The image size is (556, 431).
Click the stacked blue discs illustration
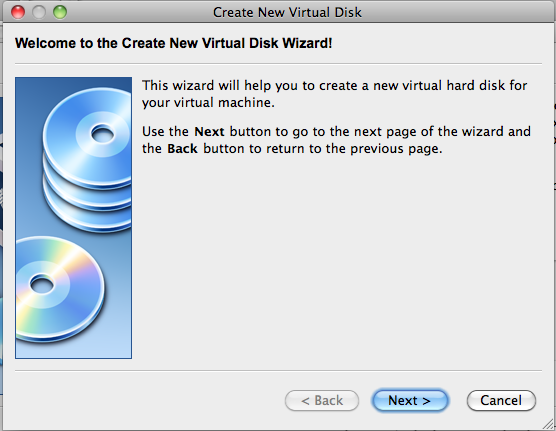(88, 160)
